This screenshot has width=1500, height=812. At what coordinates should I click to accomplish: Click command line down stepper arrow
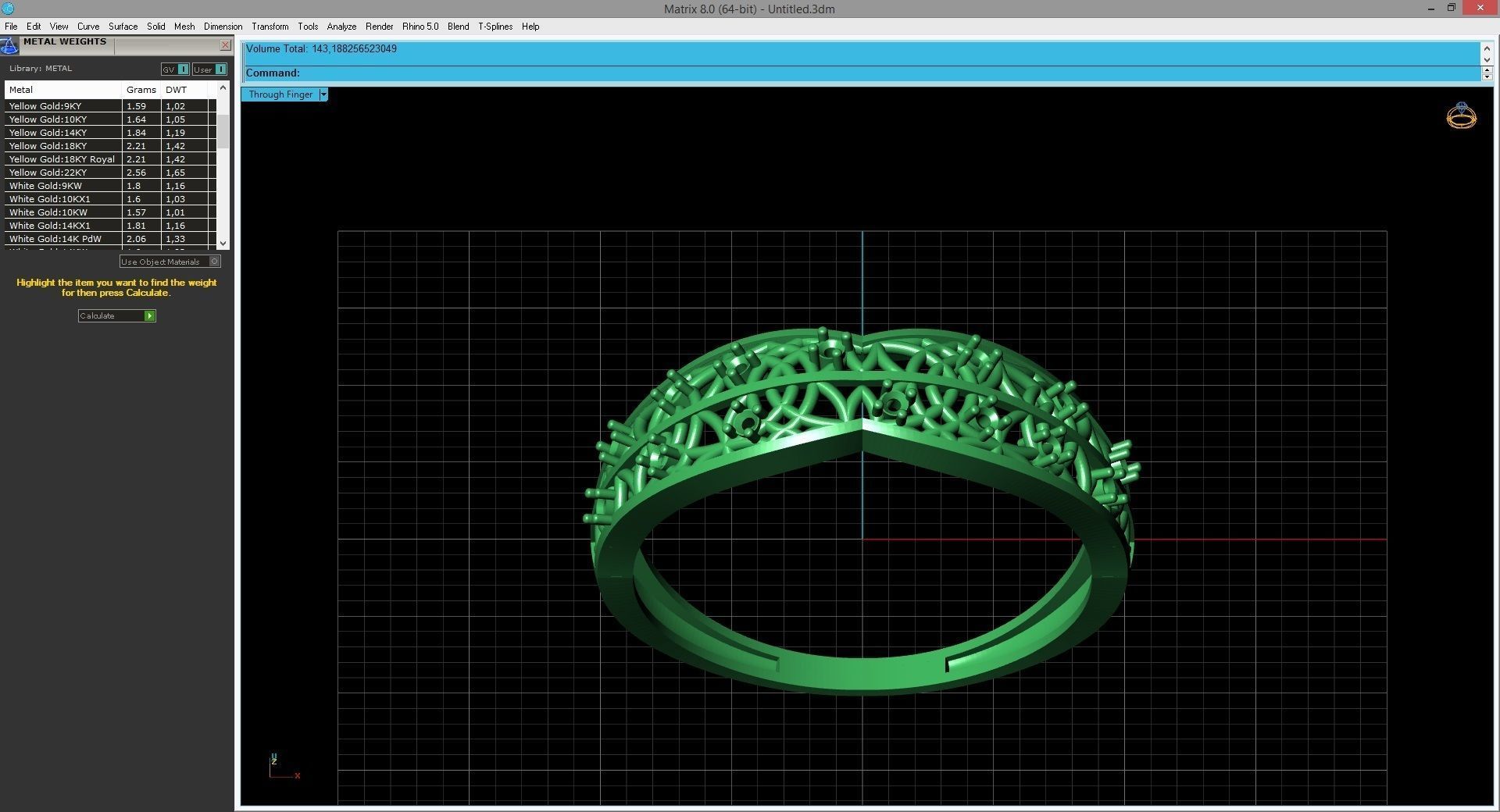coord(1487,77)
